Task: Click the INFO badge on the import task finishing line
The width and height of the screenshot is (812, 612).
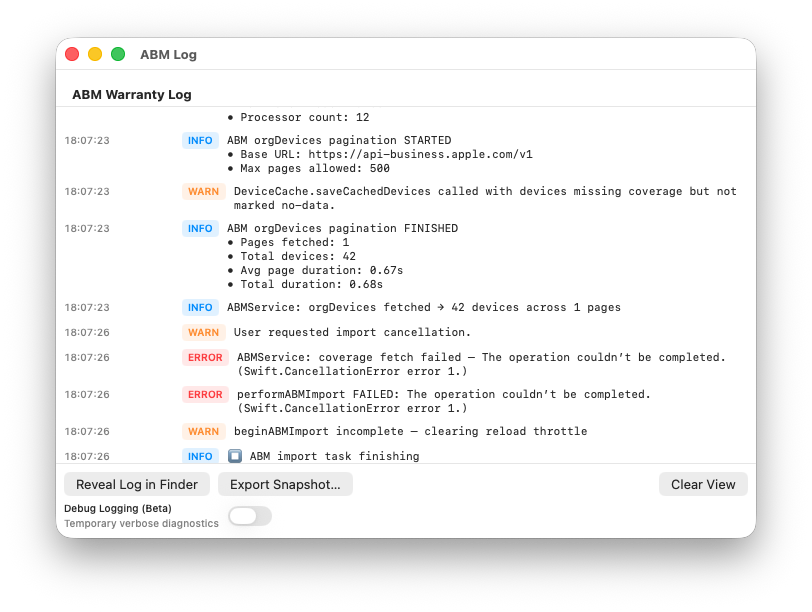Action: coord(200,456)
